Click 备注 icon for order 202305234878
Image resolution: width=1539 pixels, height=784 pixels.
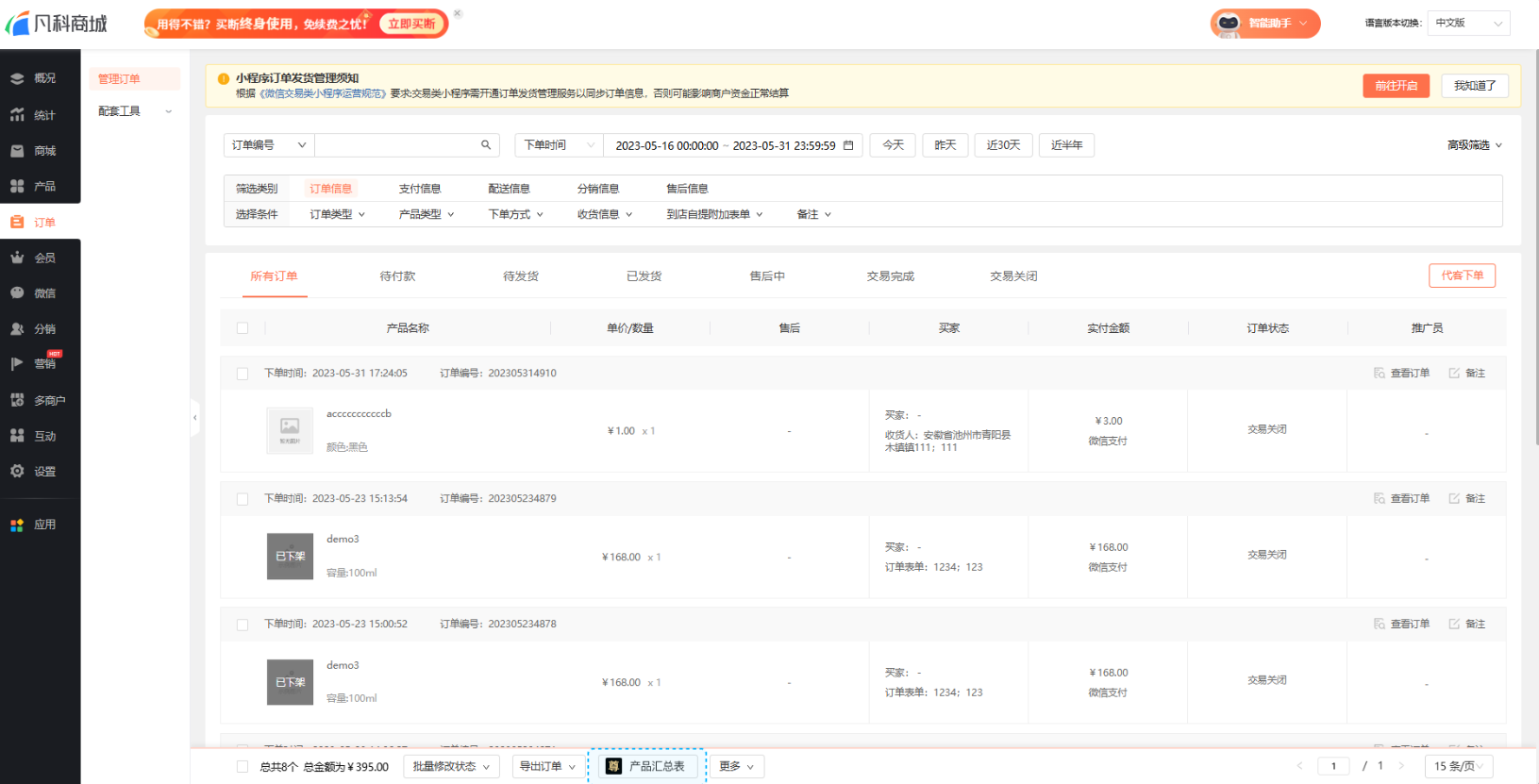click(x=1454, y=624)
